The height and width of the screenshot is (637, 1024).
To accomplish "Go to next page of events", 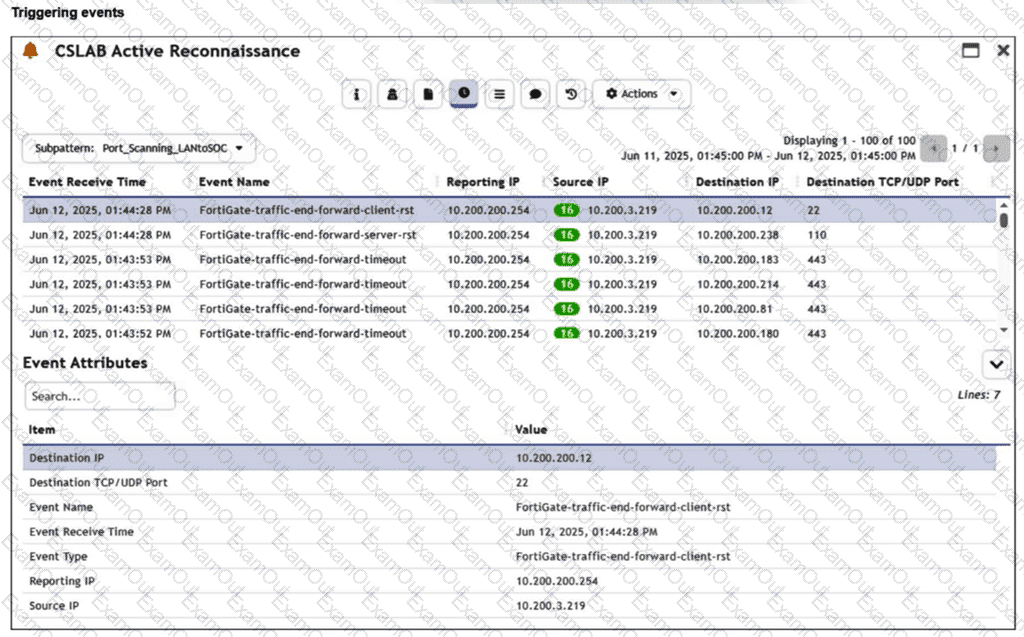I will [996, 149].
